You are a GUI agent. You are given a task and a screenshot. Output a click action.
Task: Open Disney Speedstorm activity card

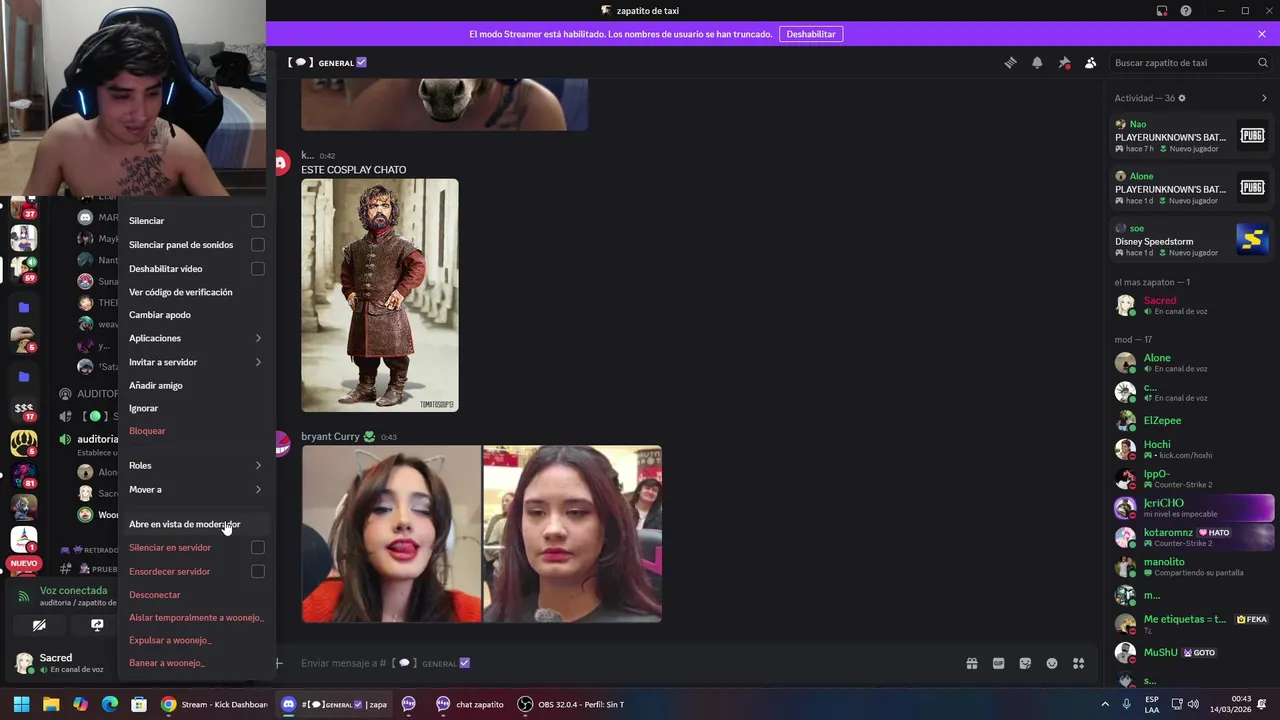[x=1193, y=241]
